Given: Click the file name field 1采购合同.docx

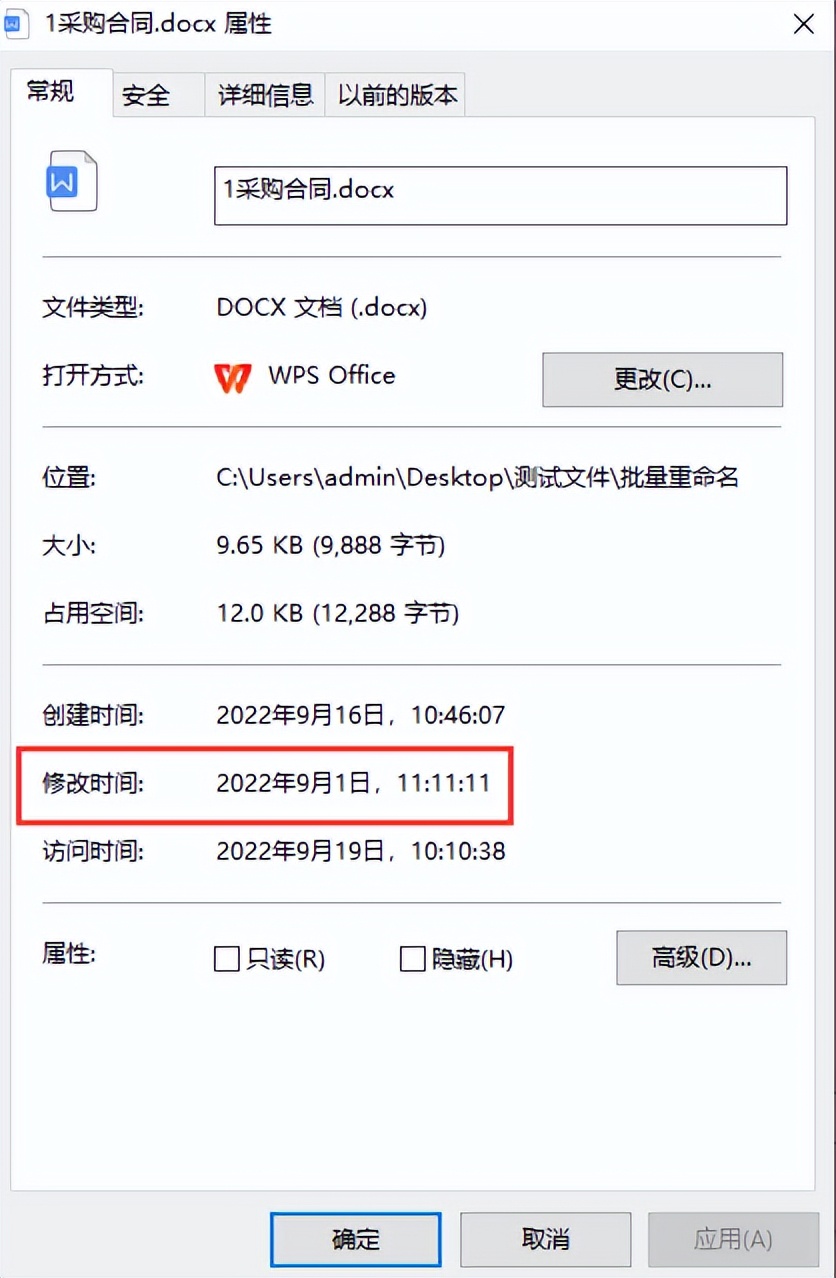Looking at the screenshot, I should pos(500,195).
